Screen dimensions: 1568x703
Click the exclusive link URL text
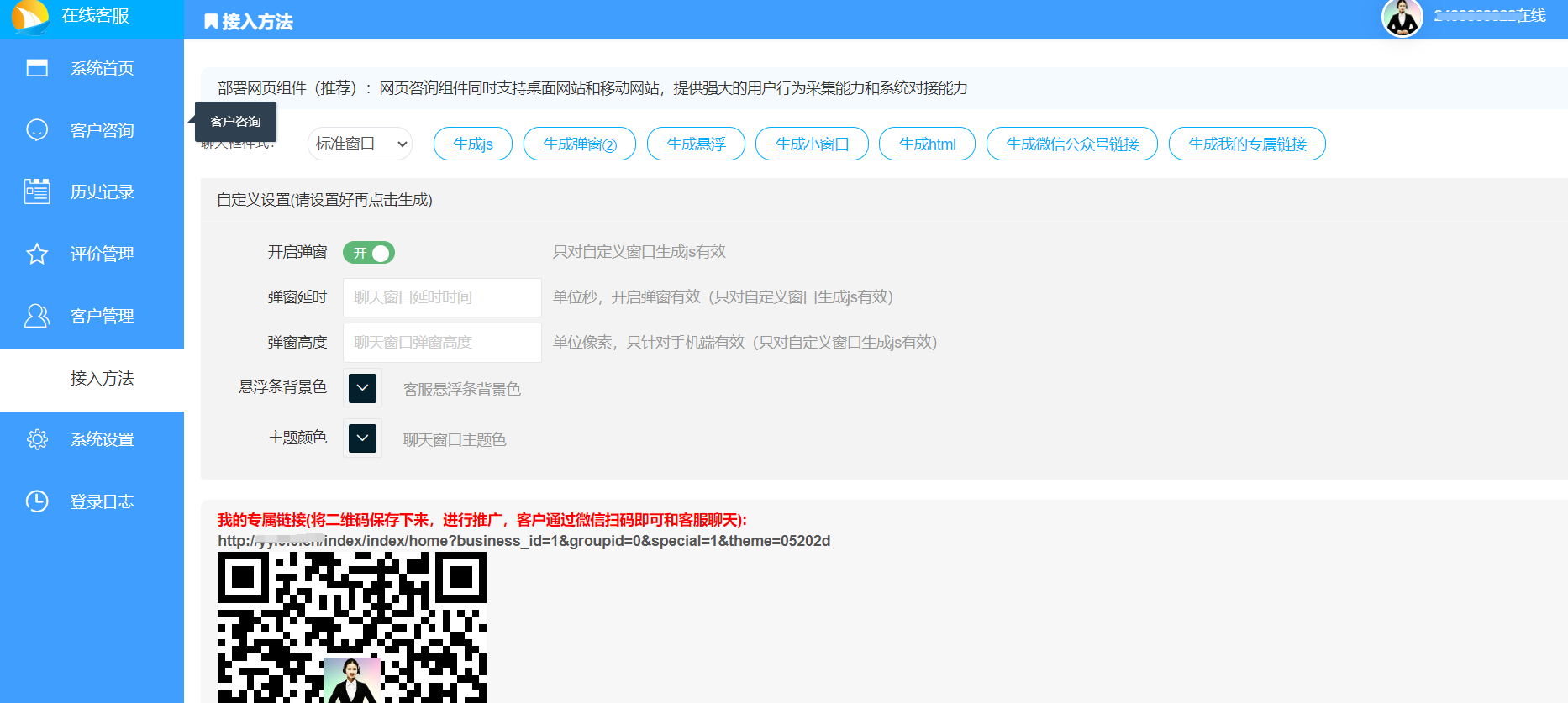tap(524, 541)
